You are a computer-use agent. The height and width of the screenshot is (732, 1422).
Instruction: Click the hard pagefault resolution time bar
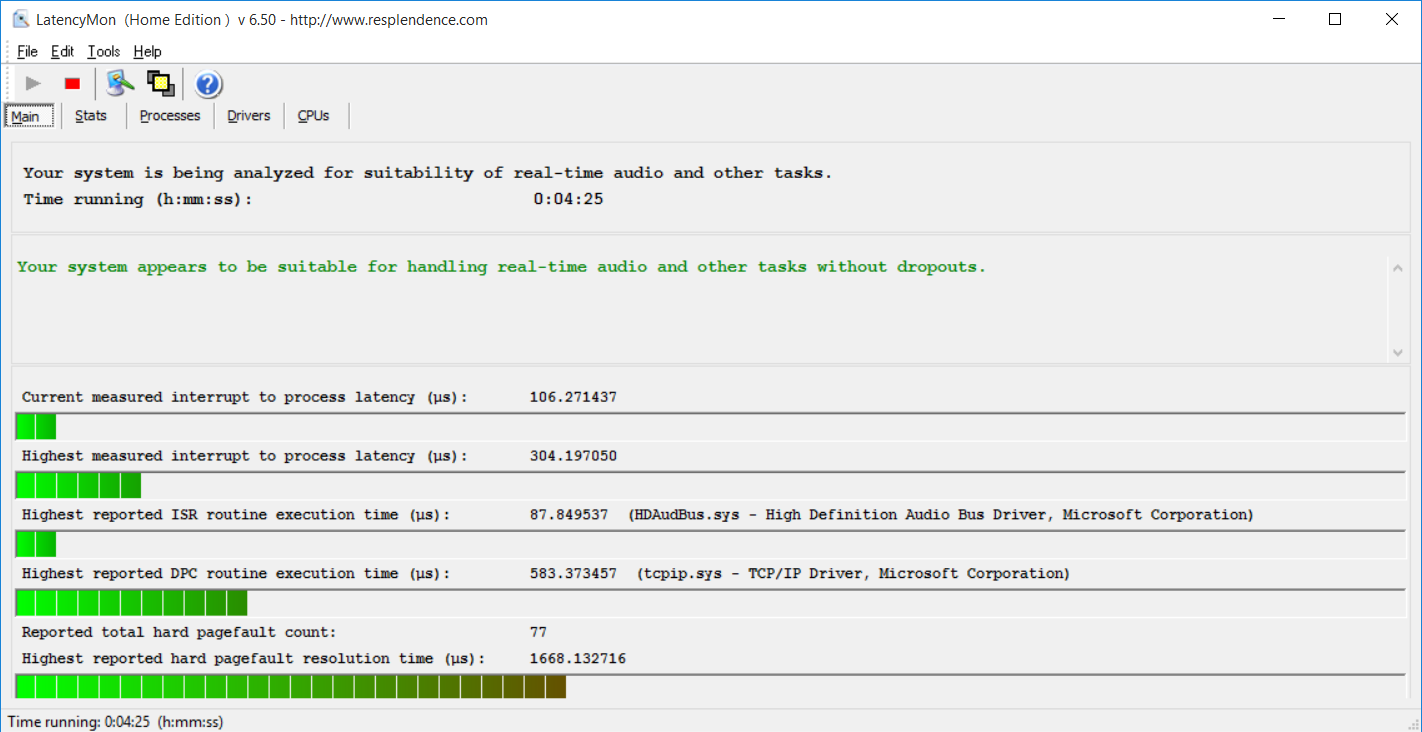click(711, 686)
